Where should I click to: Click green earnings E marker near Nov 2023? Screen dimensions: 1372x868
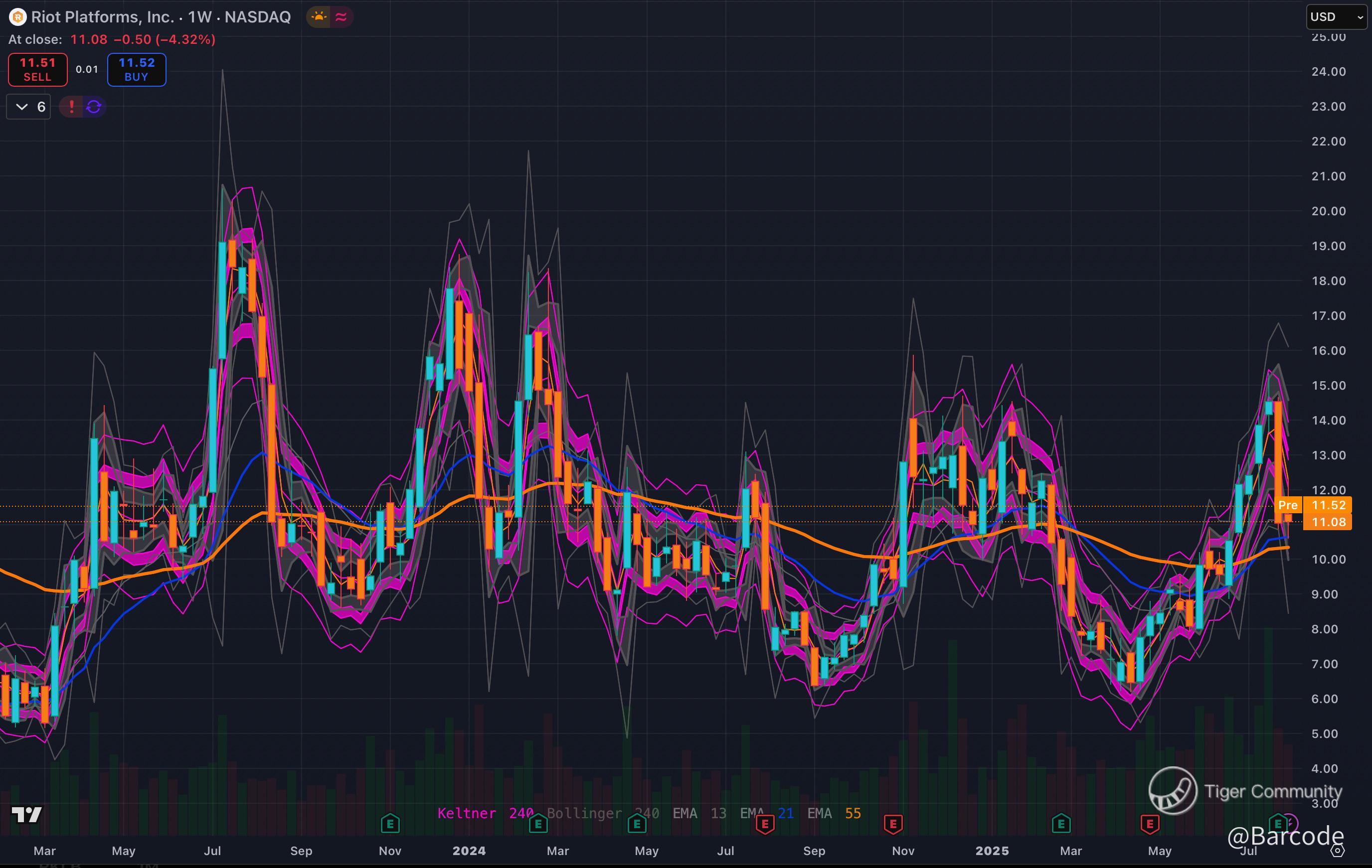point(390,823)
